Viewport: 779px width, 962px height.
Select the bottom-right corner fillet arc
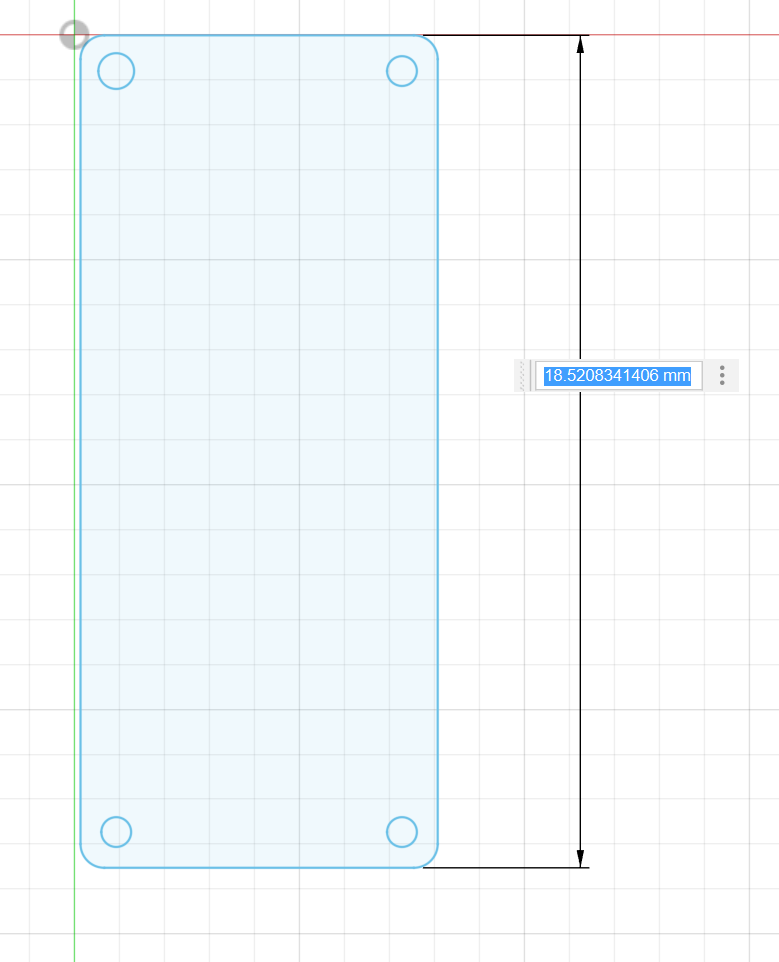(431, 860)
